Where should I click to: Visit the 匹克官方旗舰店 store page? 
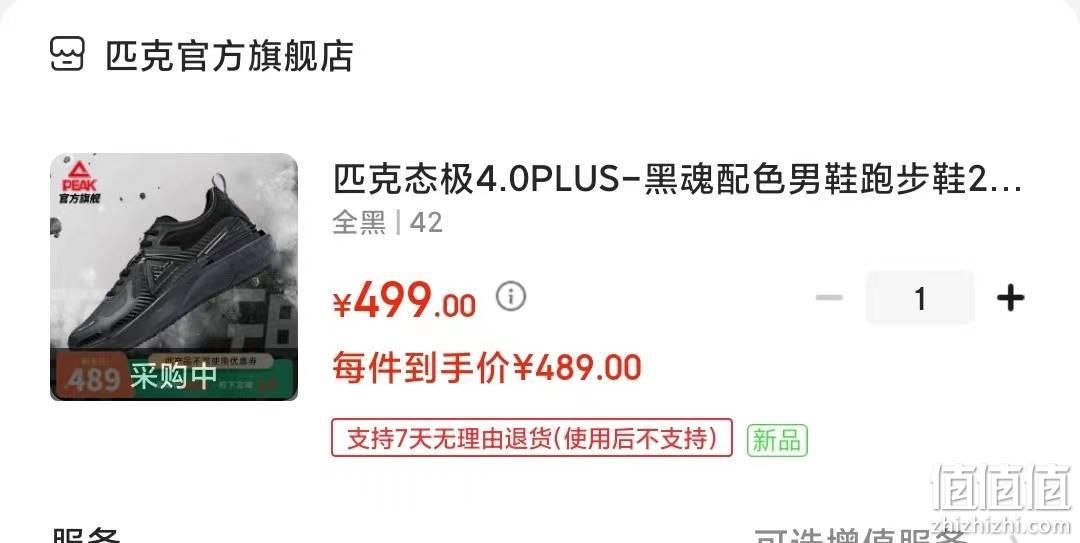click(229, 56)
